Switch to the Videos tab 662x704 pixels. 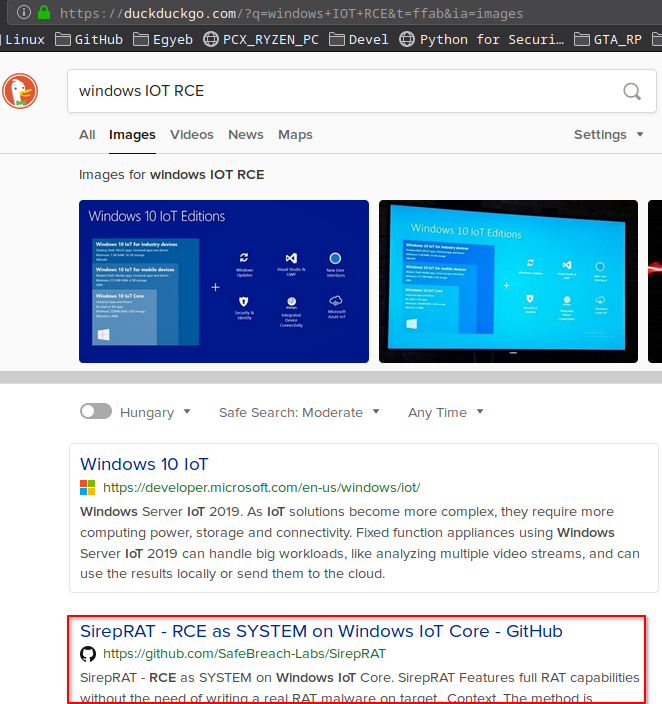click(191, 135)
